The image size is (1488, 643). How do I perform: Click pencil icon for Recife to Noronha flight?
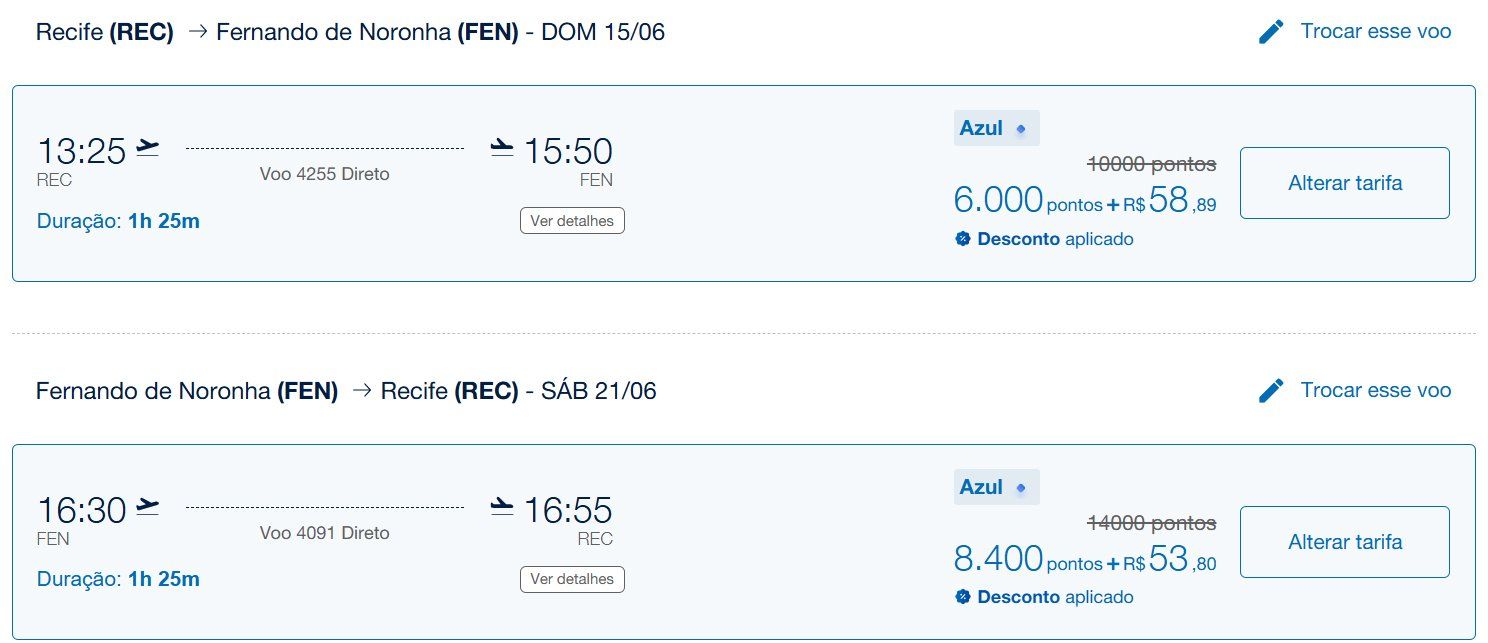pos(1271,32)
